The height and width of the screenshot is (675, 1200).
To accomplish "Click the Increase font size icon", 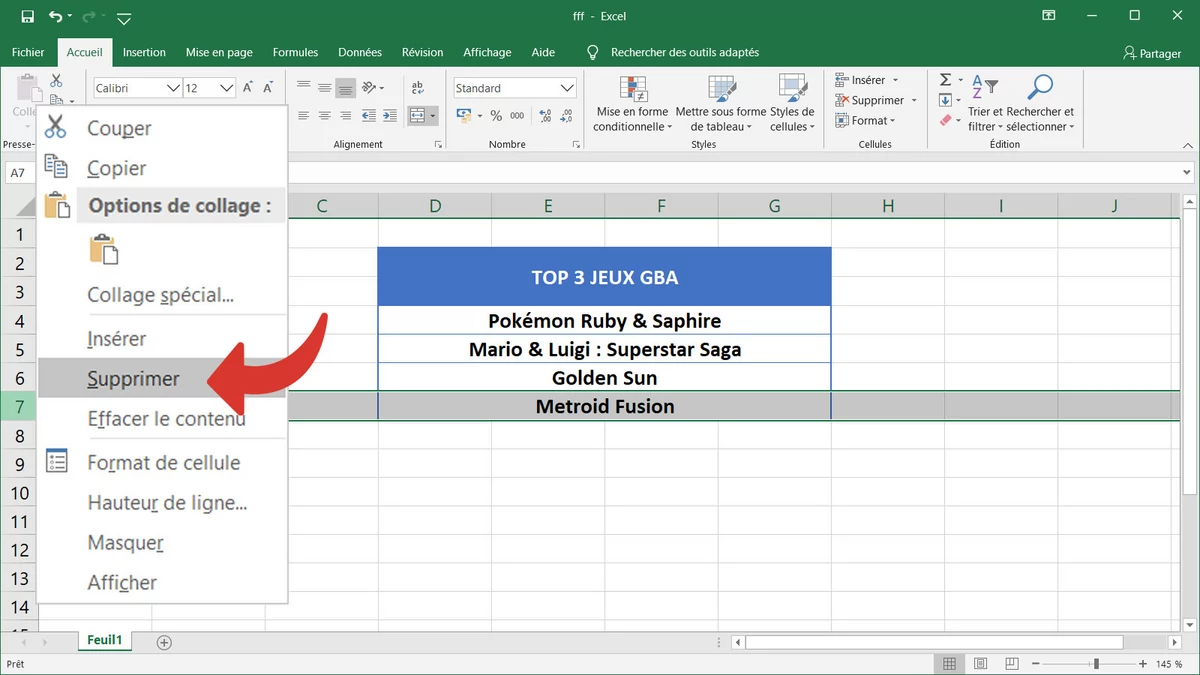I will (248, 88).
